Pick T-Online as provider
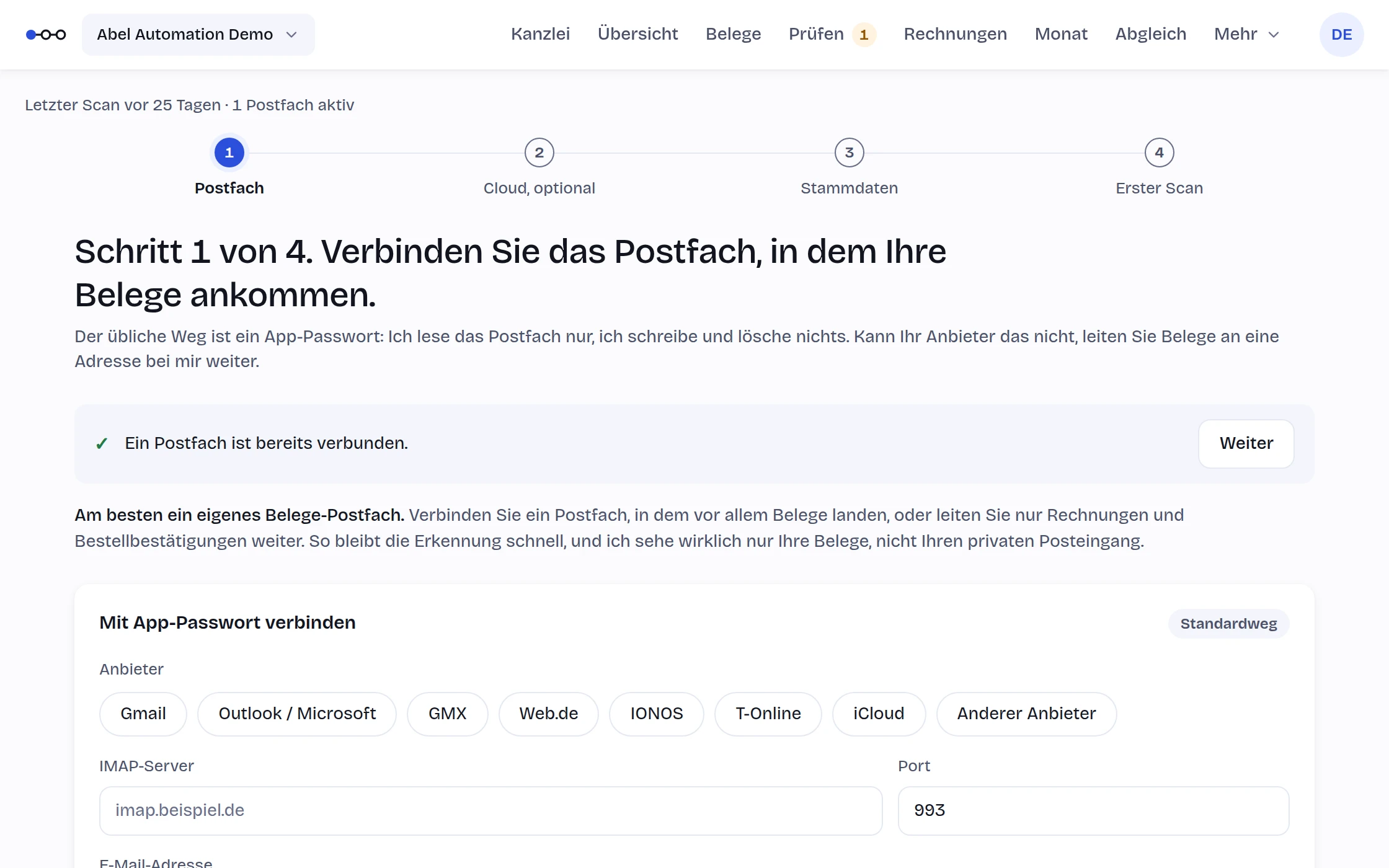The height and width of the screenshot is (868, 1389). [x=768, y=714]
